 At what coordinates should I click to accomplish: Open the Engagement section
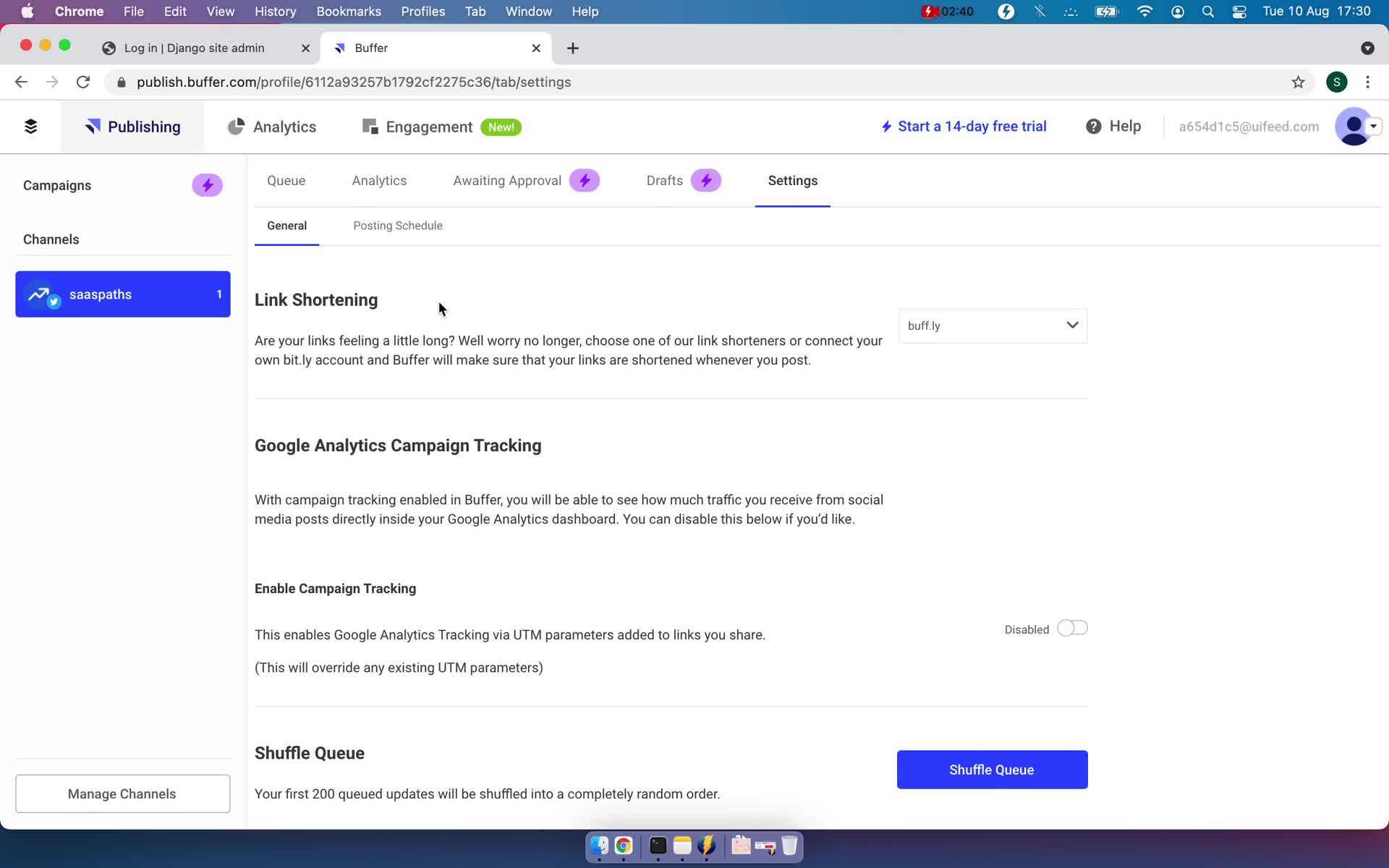[x=441, y=127]
